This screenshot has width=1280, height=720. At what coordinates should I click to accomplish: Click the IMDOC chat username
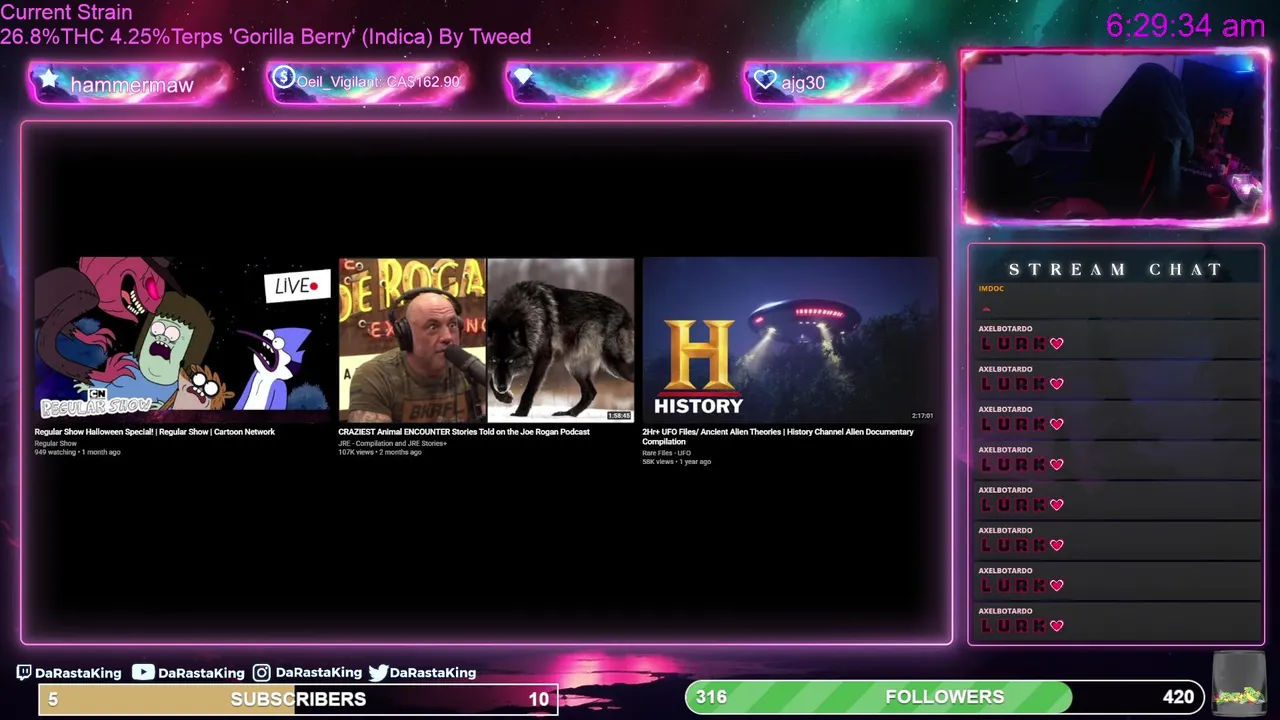[991, 288]
